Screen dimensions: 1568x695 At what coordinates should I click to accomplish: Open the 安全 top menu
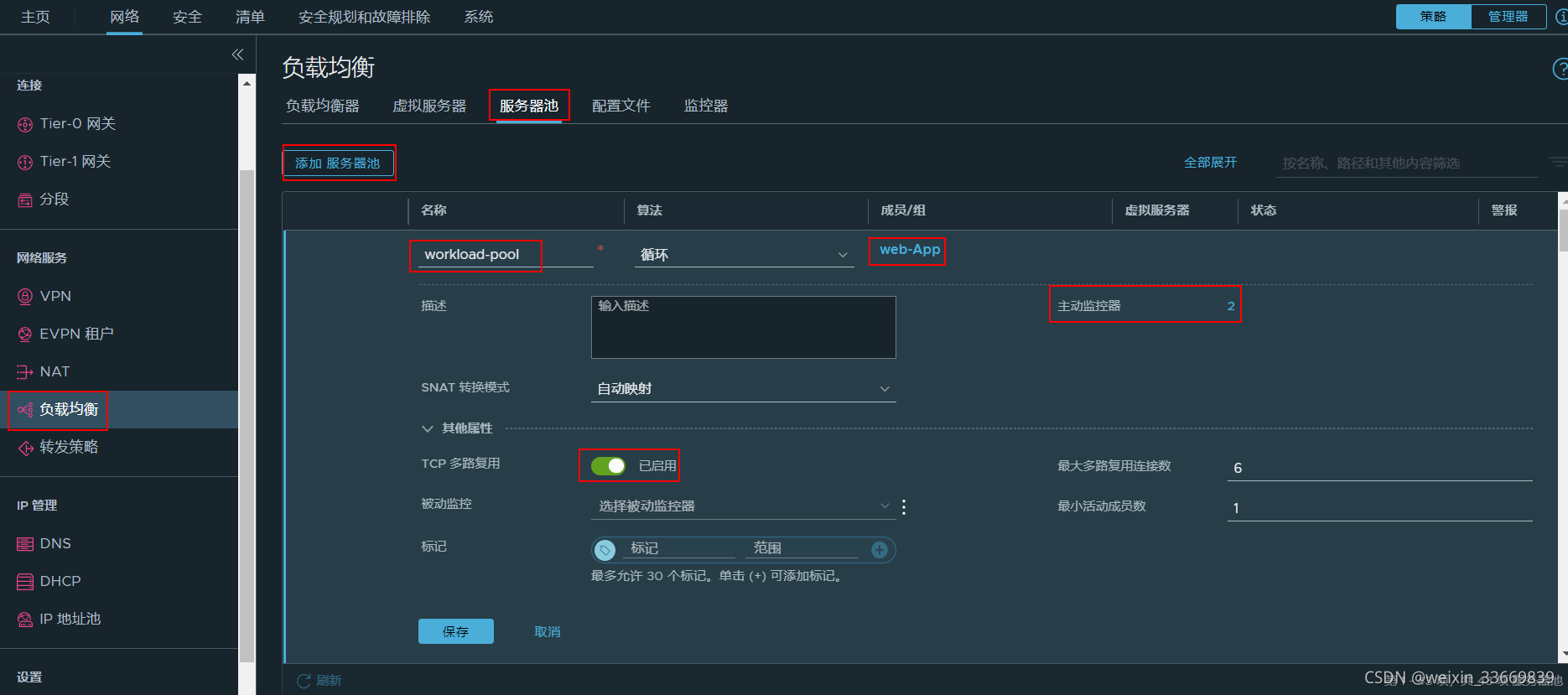[187, 17]
